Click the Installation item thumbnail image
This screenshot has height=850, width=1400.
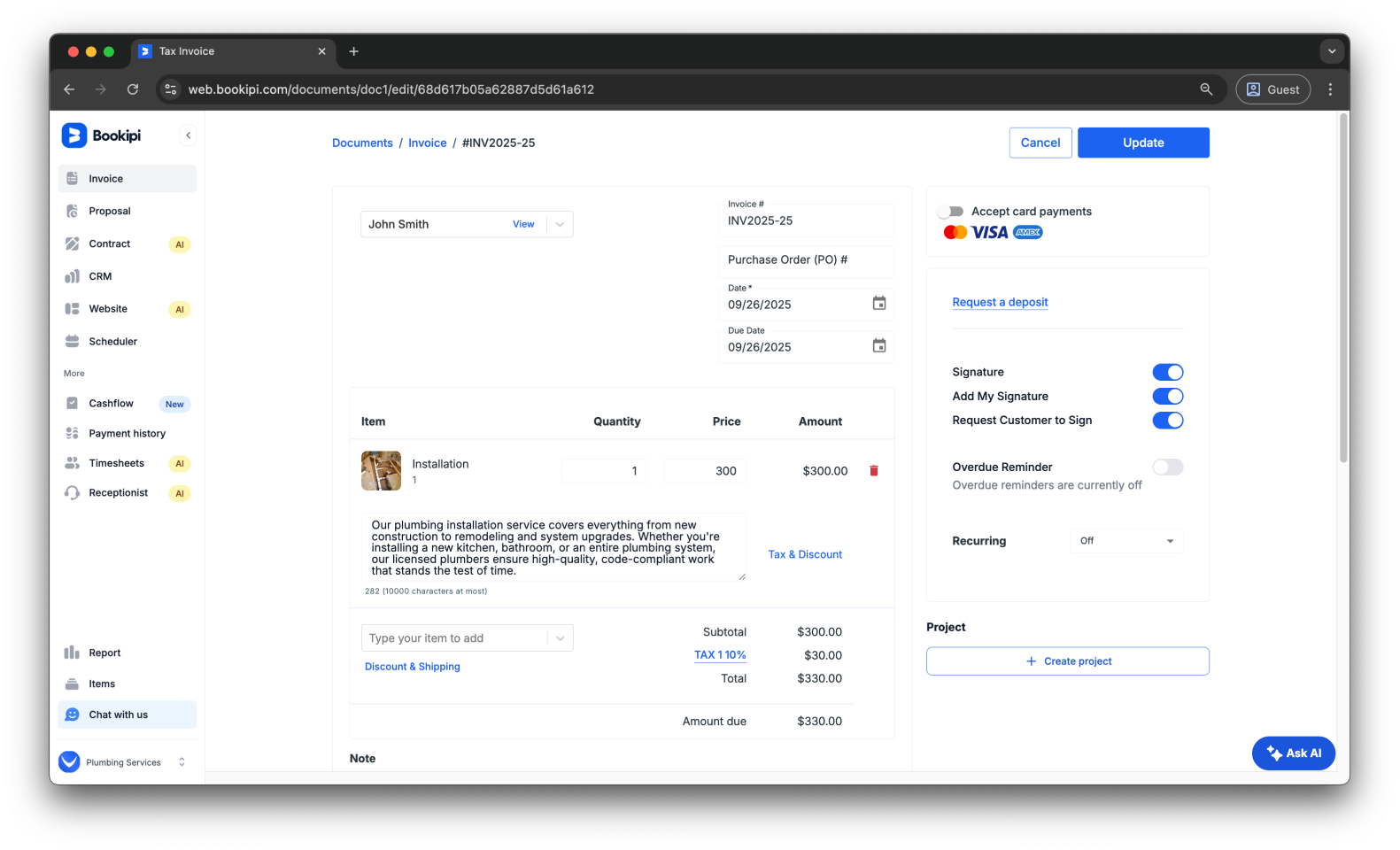point(381,471)
